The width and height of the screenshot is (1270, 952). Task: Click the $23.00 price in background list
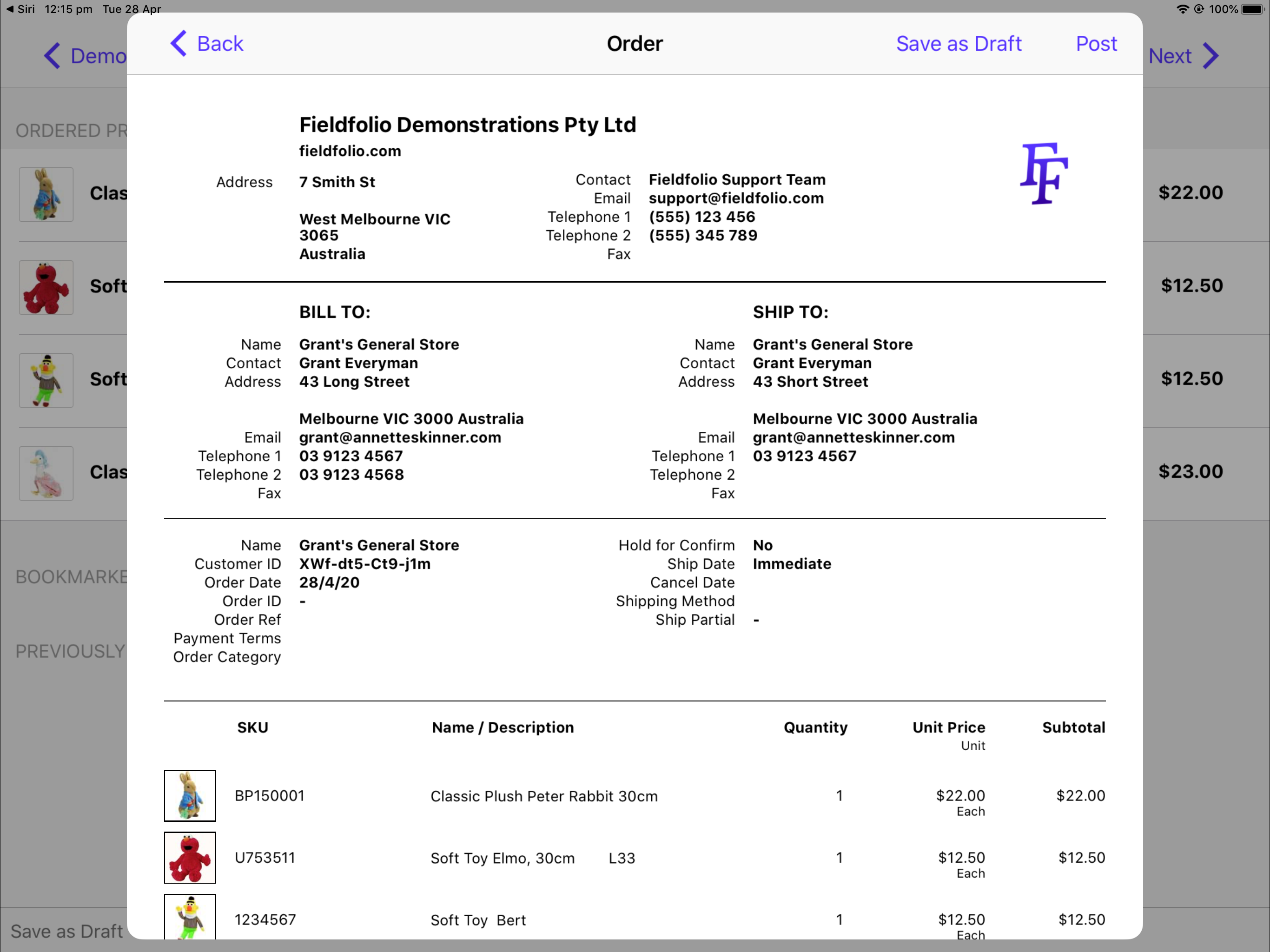(1190, 471)
